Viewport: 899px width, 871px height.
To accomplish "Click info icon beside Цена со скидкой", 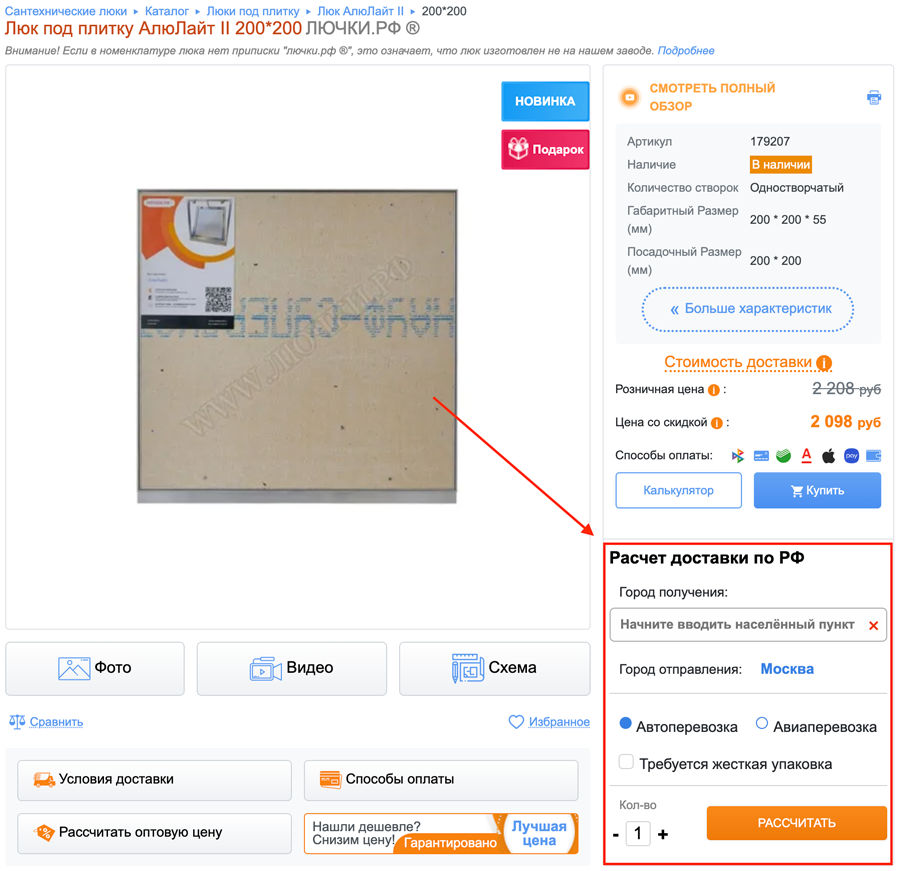I will [x=717, y=423].
